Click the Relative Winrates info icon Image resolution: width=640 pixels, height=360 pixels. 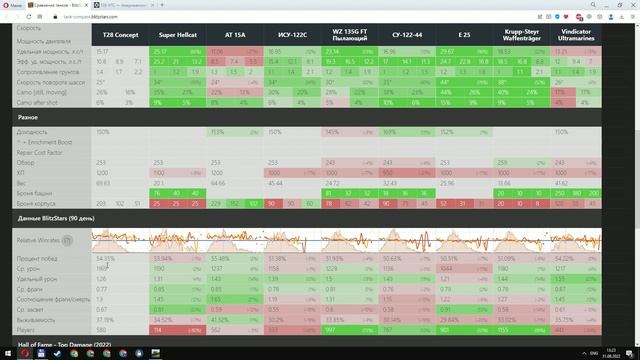click(67, 240)
